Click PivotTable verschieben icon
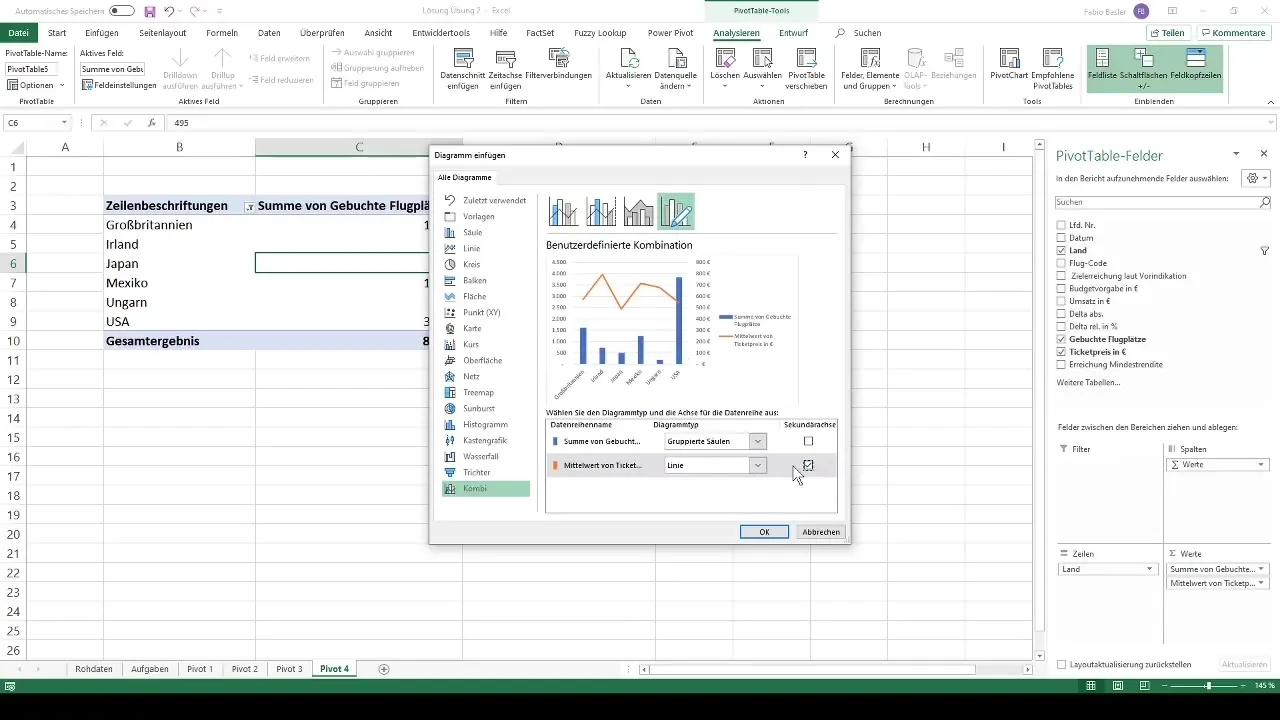Viewport: 1280px width, 720px height. point(807,68)
